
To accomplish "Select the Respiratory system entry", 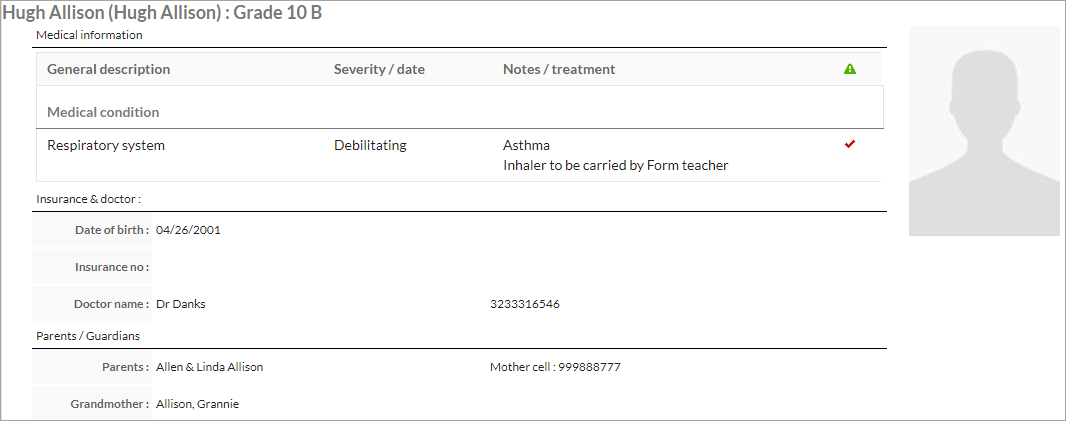I will [x=106, y=146].
